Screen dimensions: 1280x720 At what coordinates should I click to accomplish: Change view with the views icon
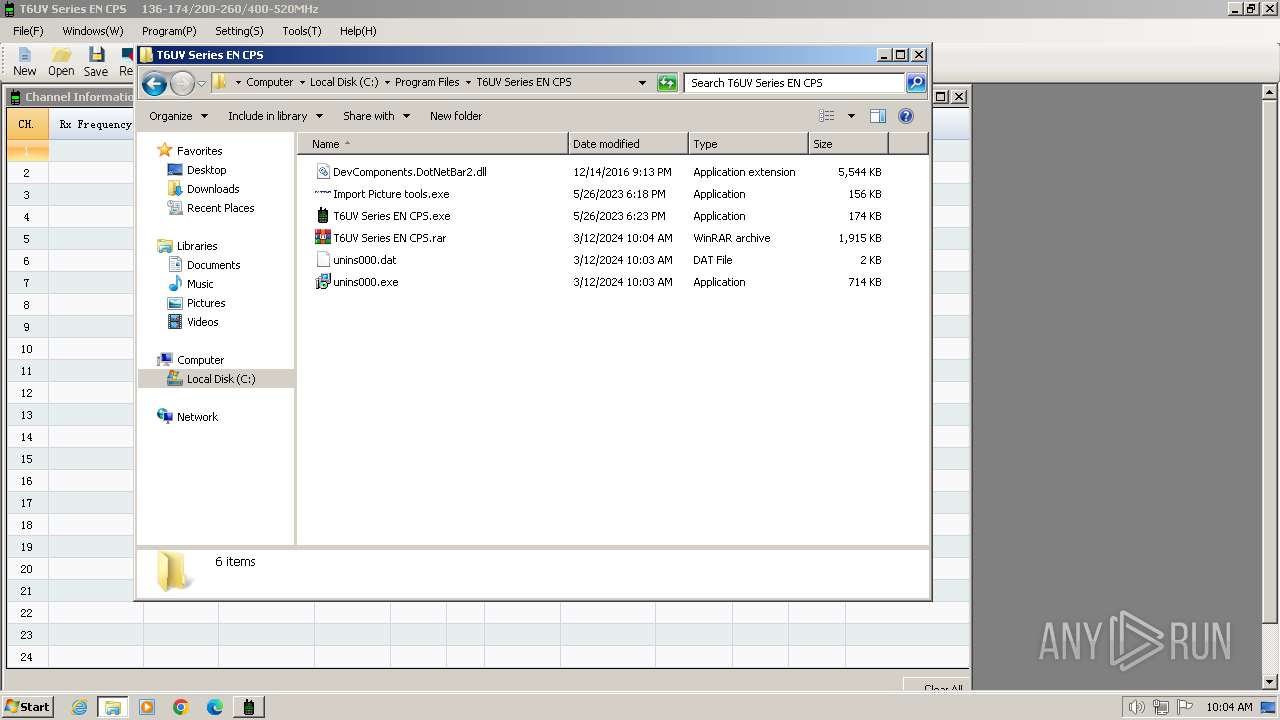(826, 116)
